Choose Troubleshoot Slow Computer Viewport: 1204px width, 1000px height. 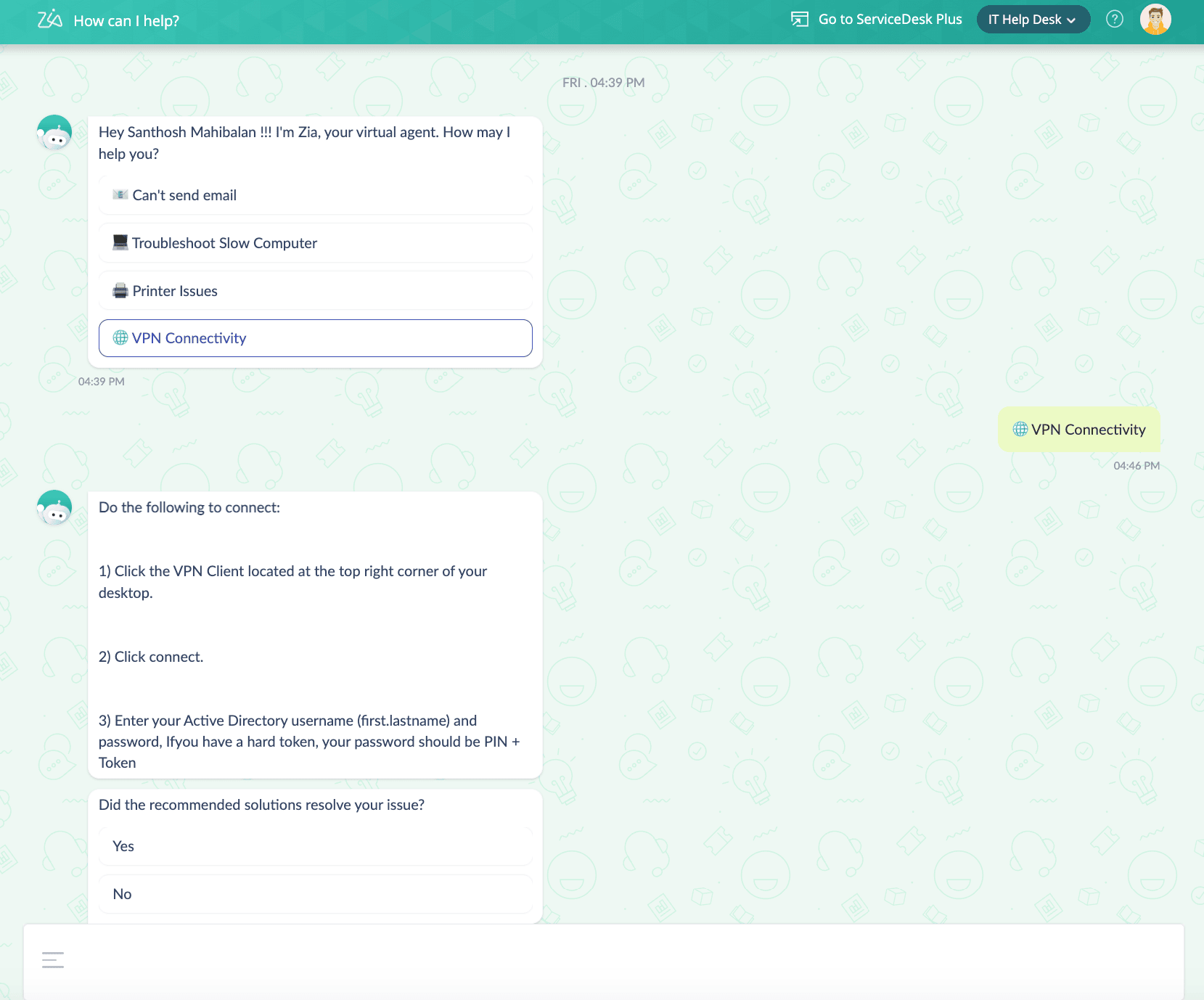click(x=315, y=242)
